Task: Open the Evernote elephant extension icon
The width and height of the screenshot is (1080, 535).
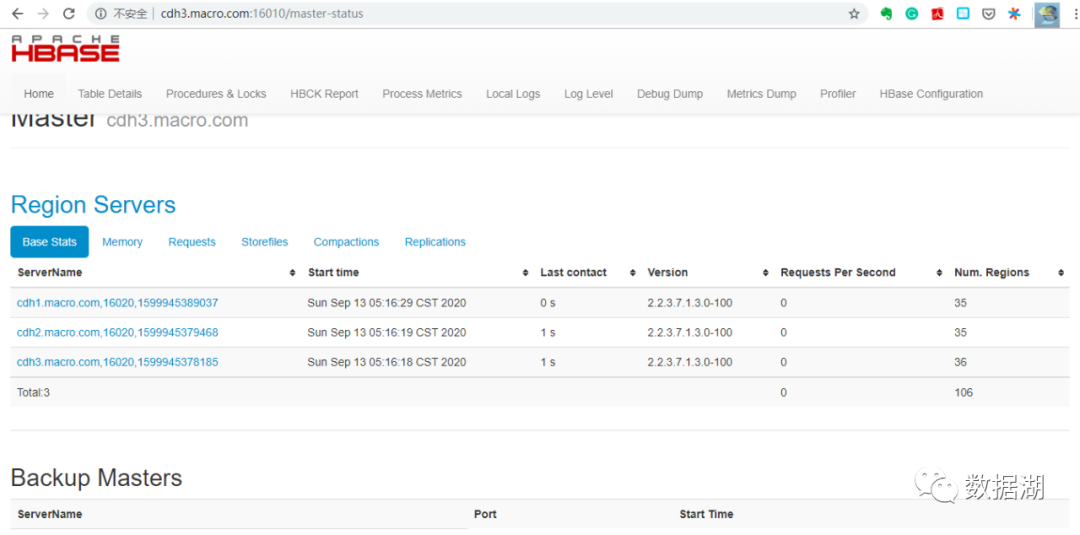Action: pos(886,14)
